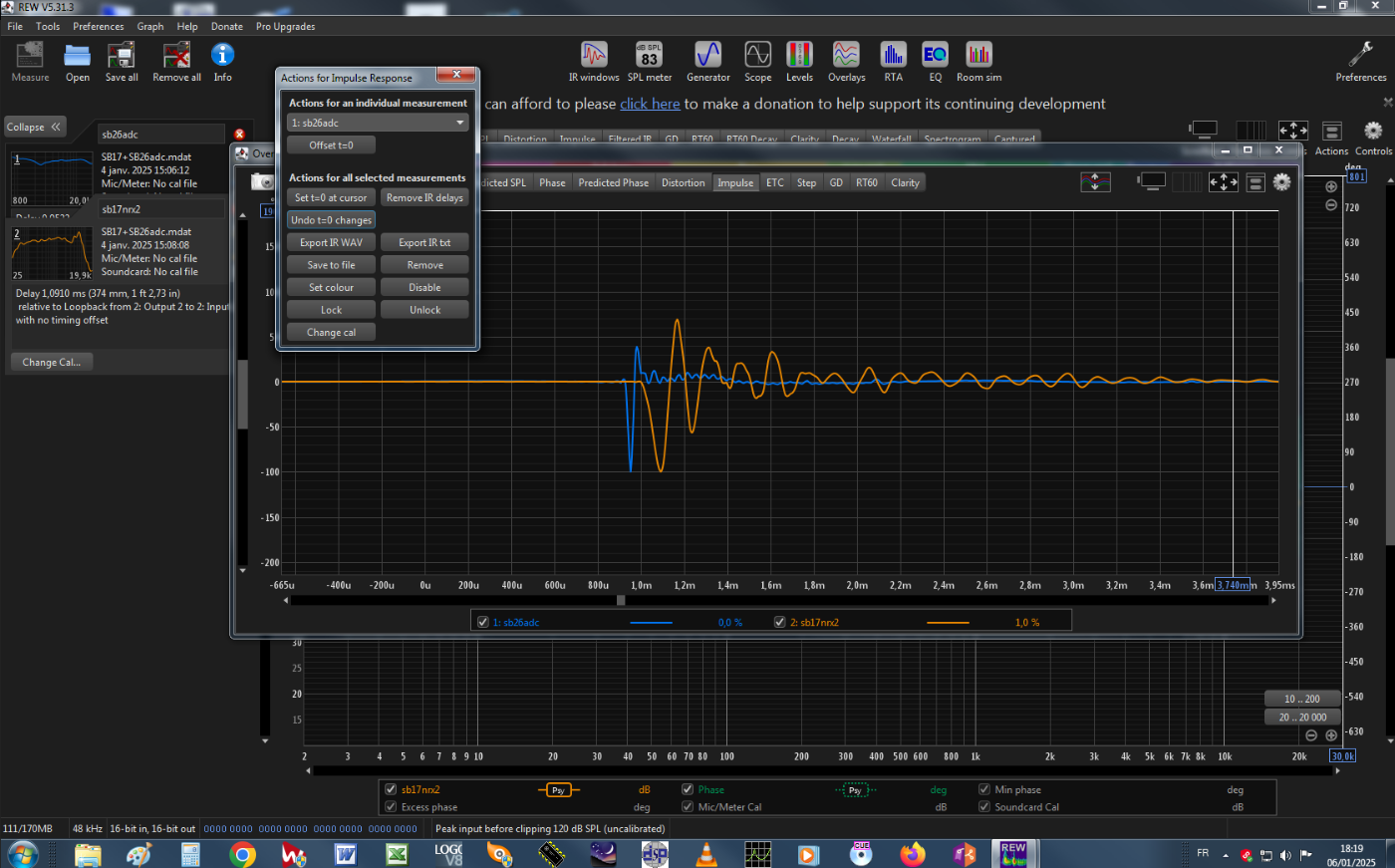Click the impulse graph horizontal scrollbar thumb

point(621,600)
